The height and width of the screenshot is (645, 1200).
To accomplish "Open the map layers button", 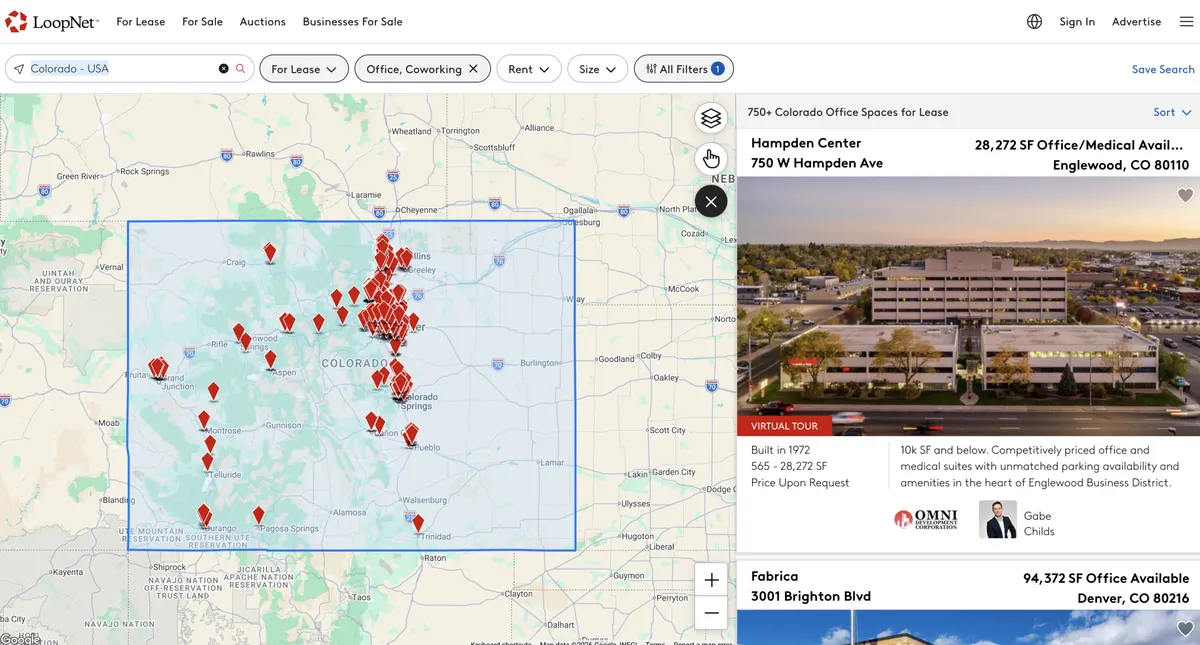I will pos(711,118).
